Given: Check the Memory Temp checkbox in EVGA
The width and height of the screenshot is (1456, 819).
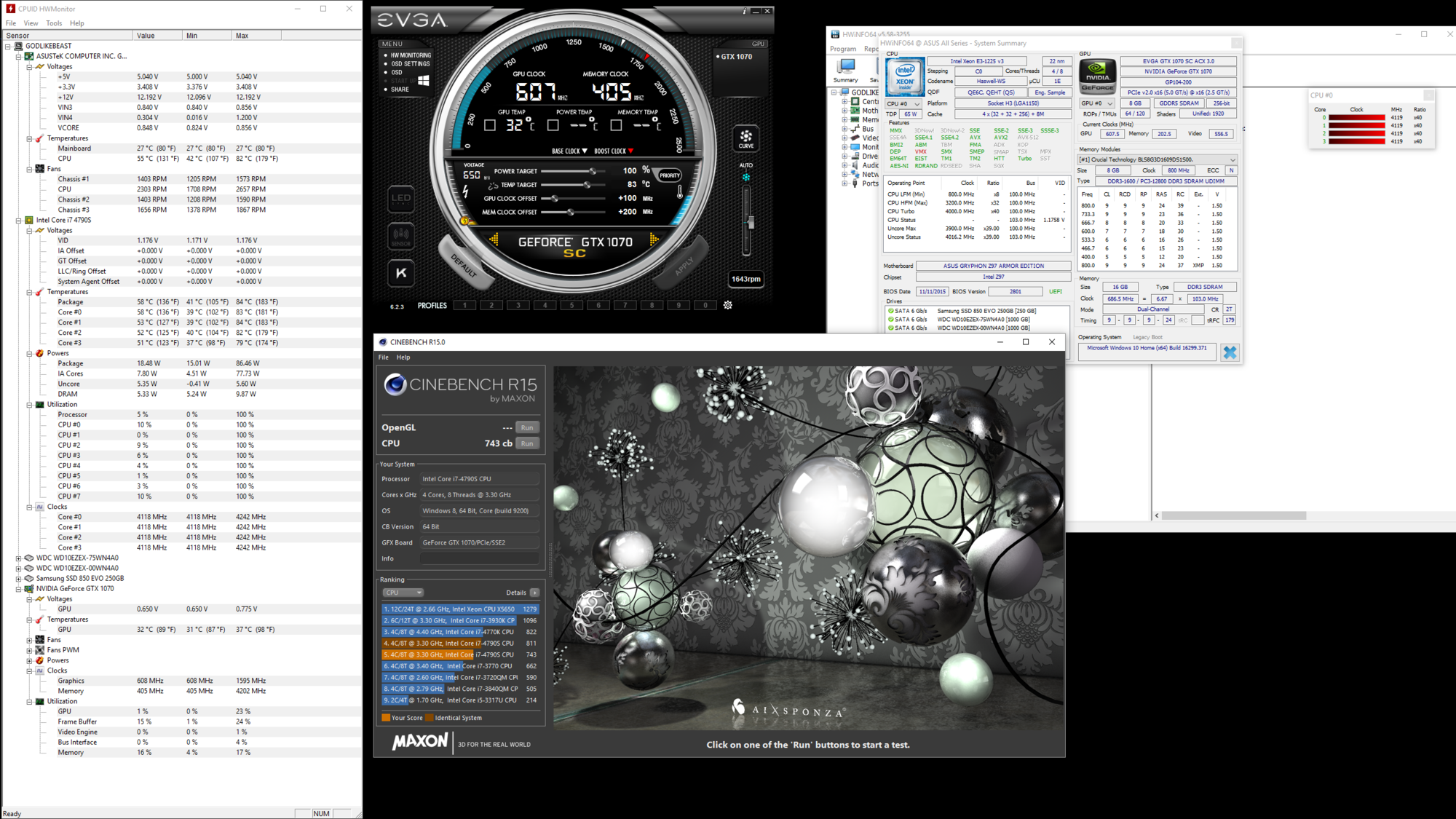Looking at the screenshot, I should click(617, 125).
